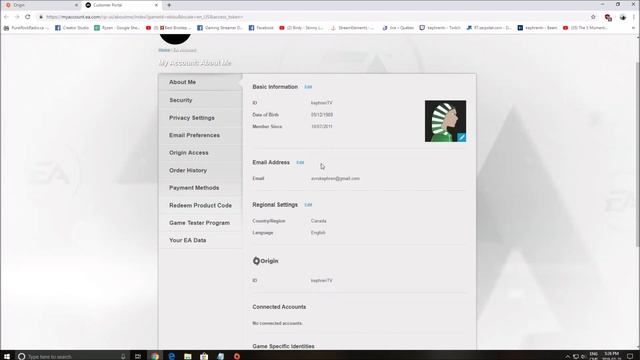640x360 pixels.
Task: Click the email address value
Action: [335, 178]
